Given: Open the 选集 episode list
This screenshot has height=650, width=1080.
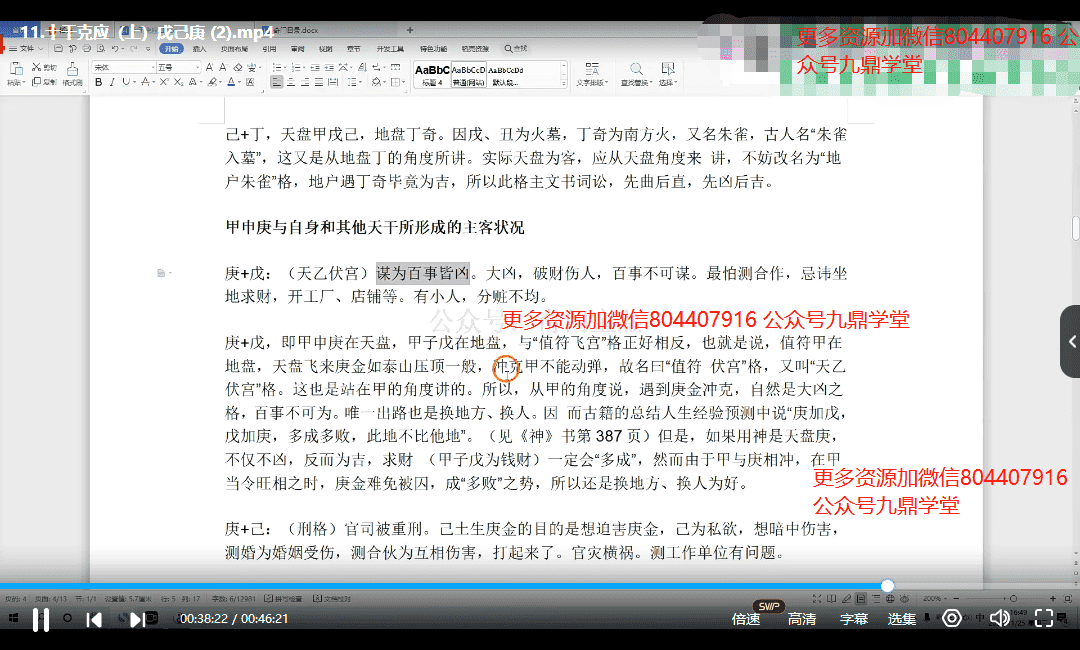Looking at the screenshot, I should pos(902,619).
